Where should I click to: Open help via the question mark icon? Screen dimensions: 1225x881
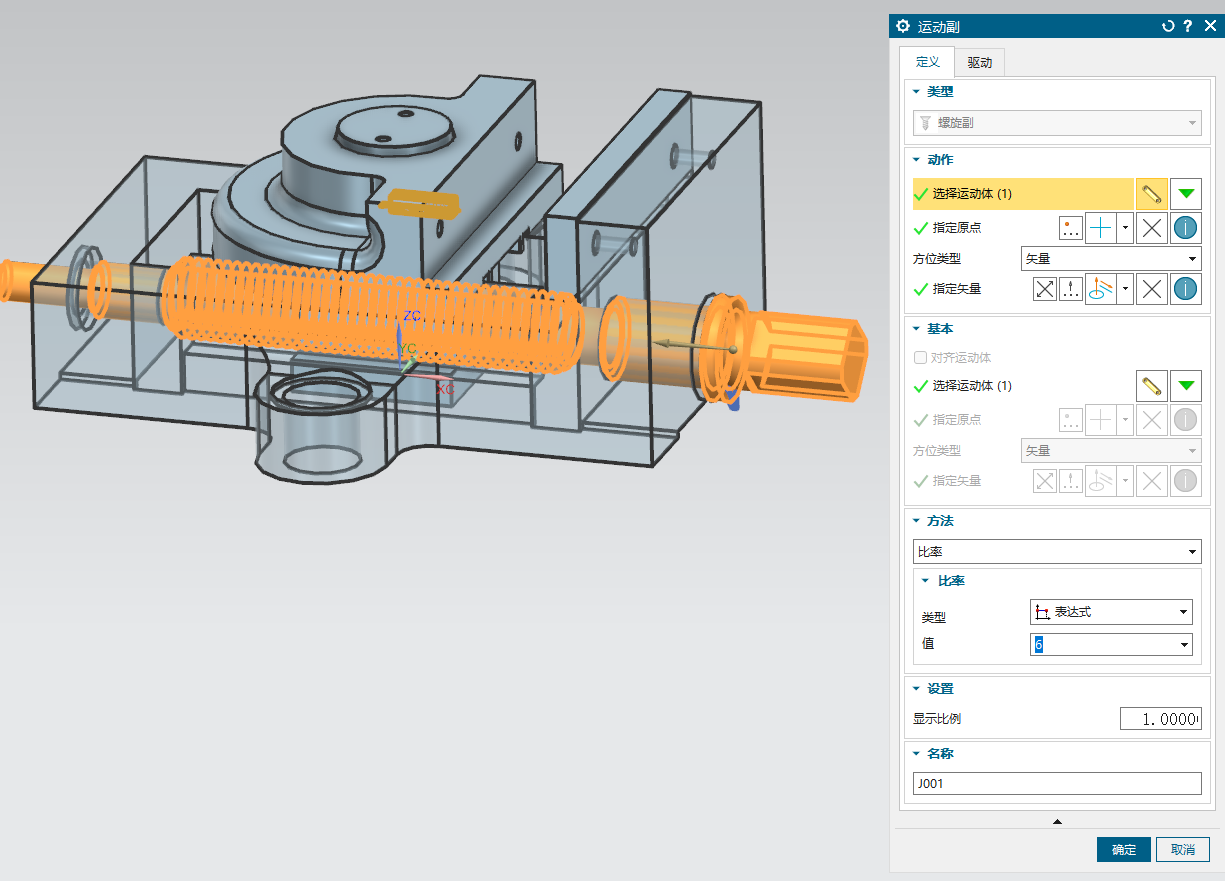point(1188,27)
